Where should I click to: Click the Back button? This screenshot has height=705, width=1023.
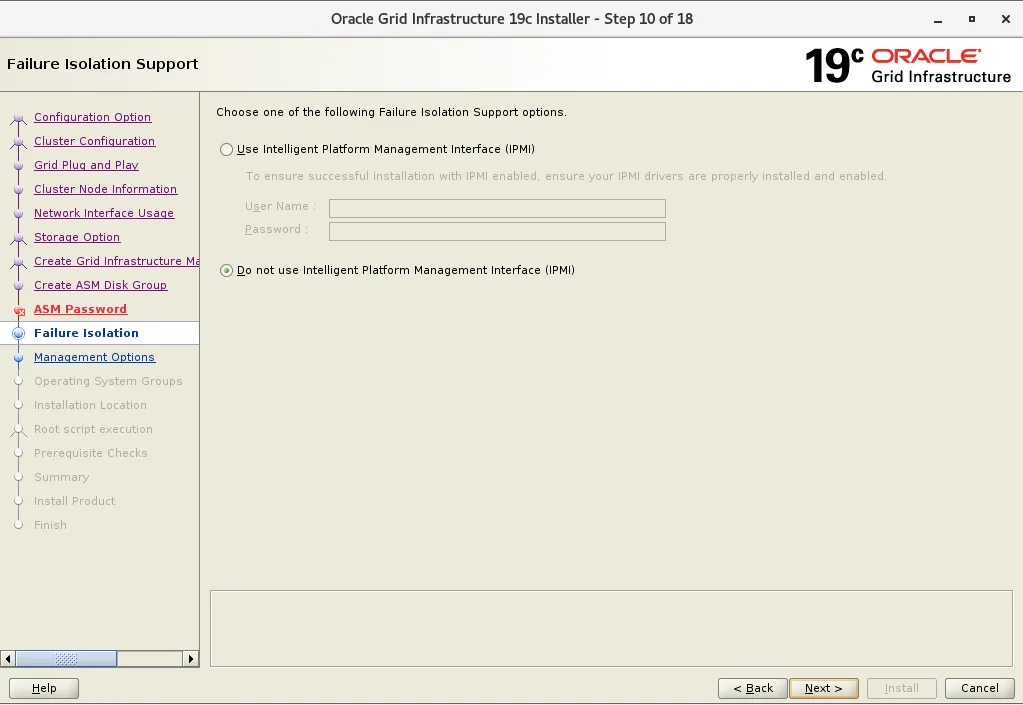click(752, 688)
